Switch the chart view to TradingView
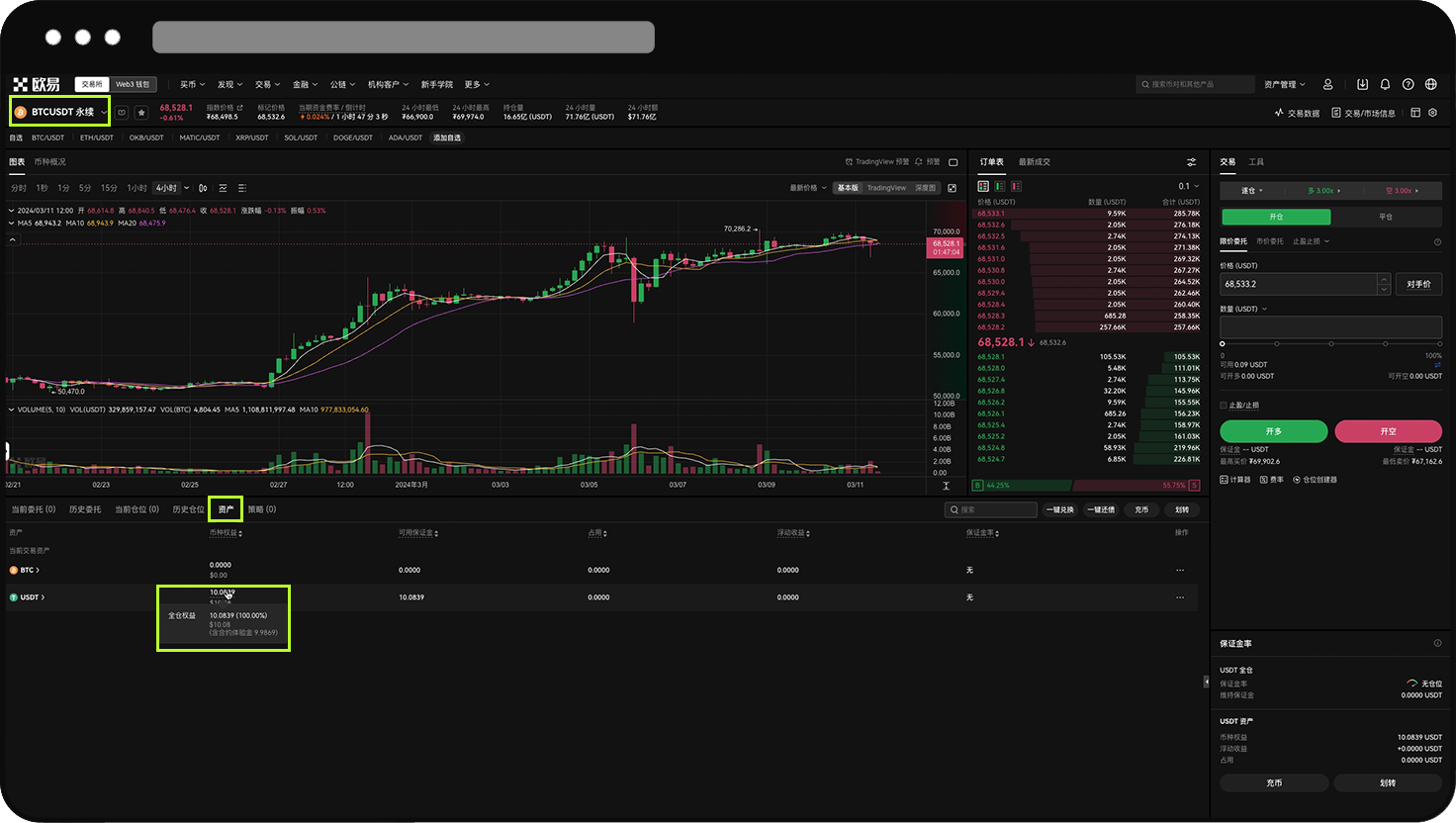Screen dimensions: 1456x823 [886, 188]
